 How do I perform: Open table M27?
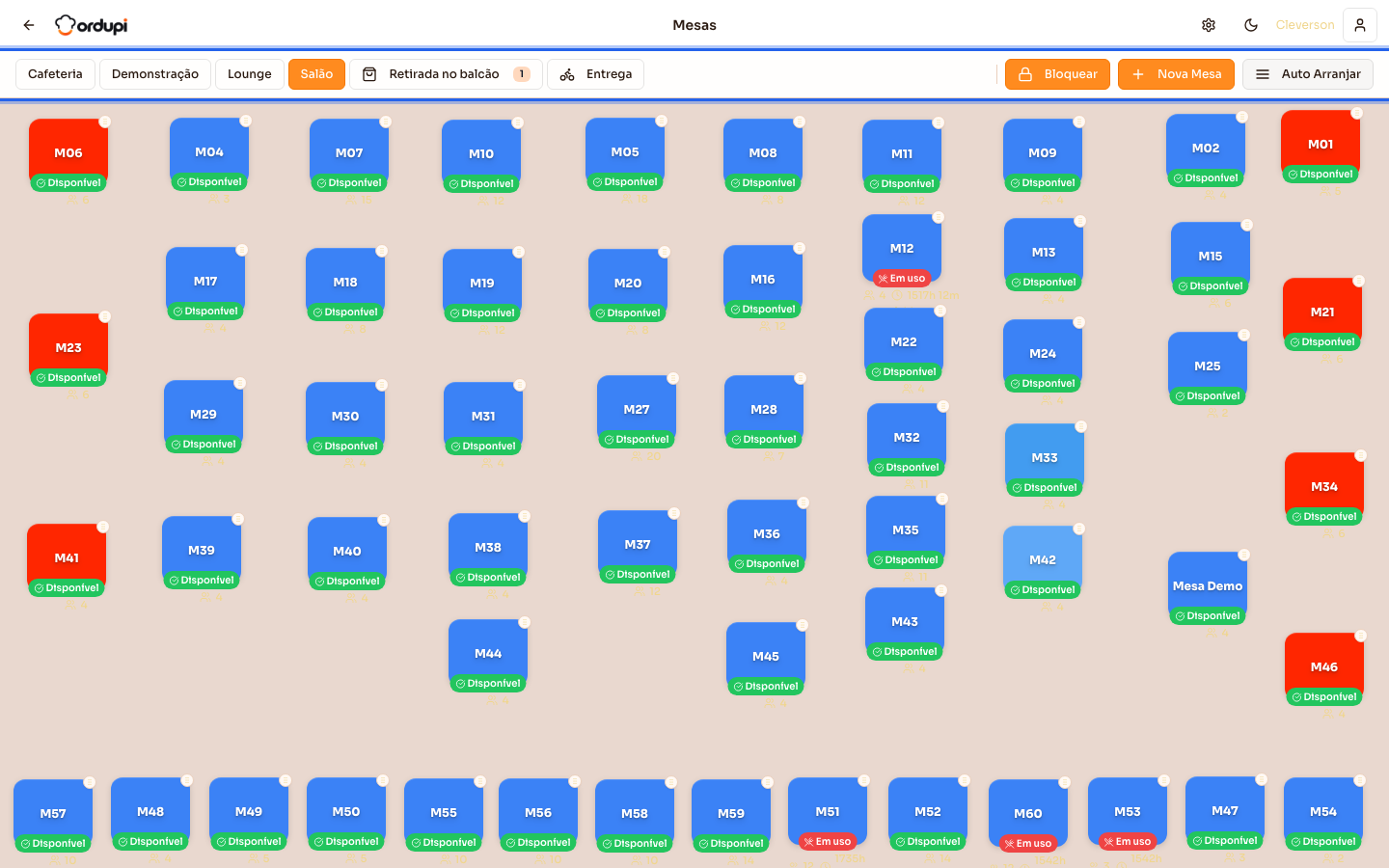click(637, 411)
